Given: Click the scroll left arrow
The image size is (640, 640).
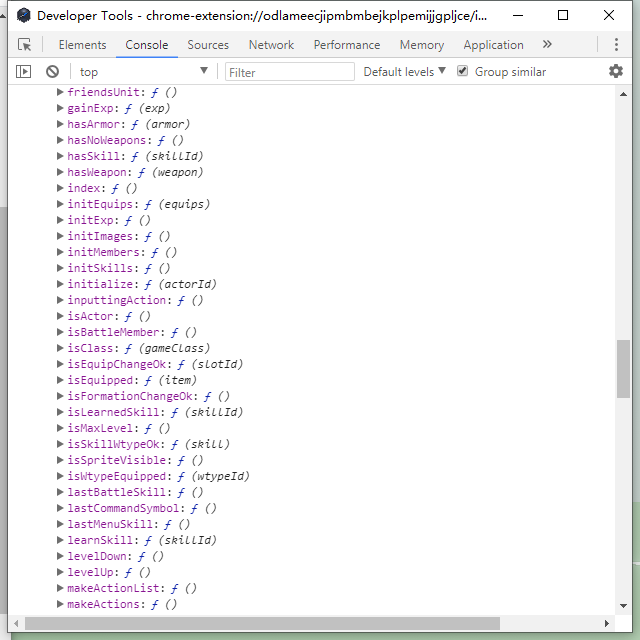Looking at the screenshot, I should (16, 623).
